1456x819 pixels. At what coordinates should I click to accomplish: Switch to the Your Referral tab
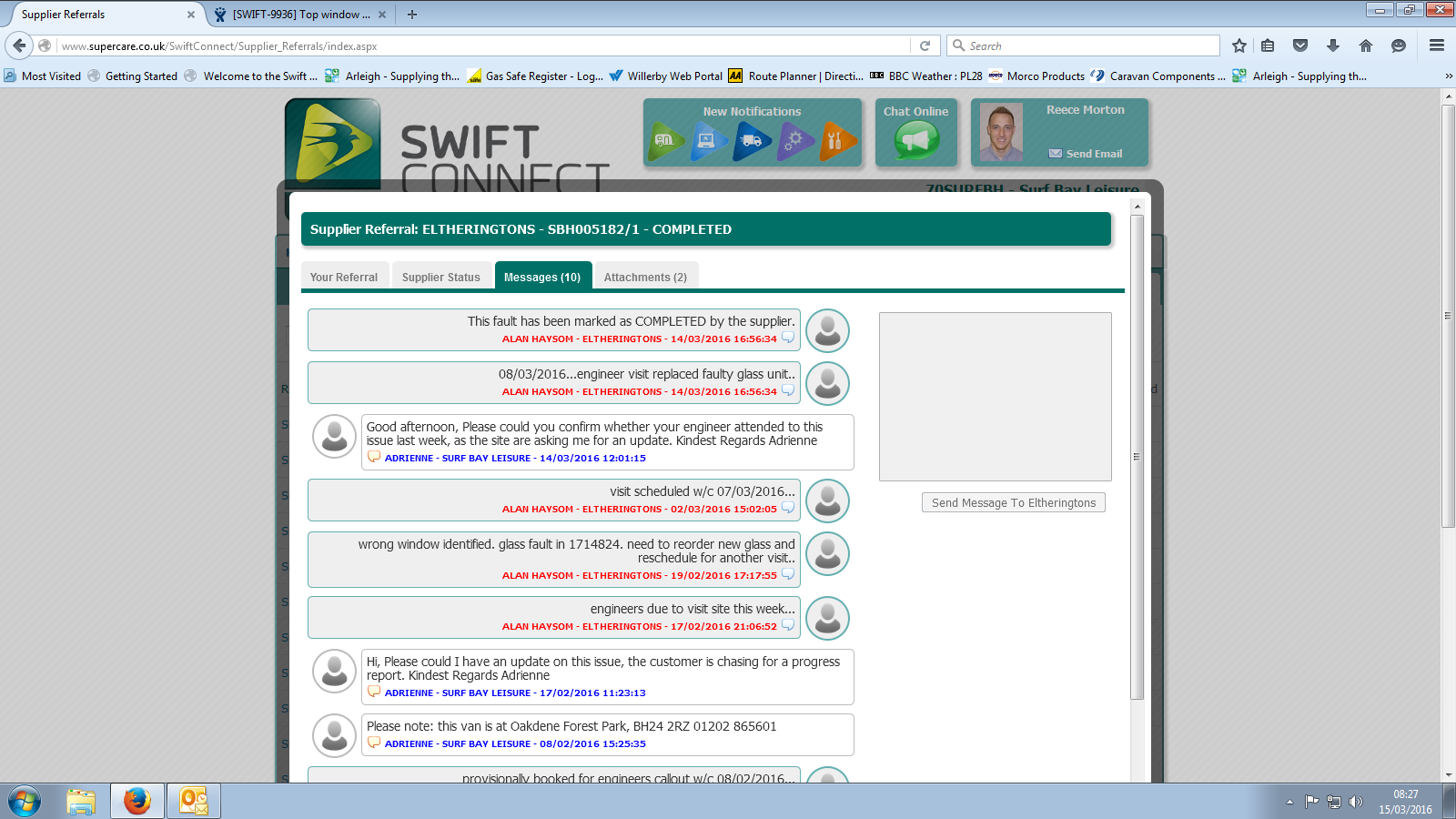(x=344, y=277)
